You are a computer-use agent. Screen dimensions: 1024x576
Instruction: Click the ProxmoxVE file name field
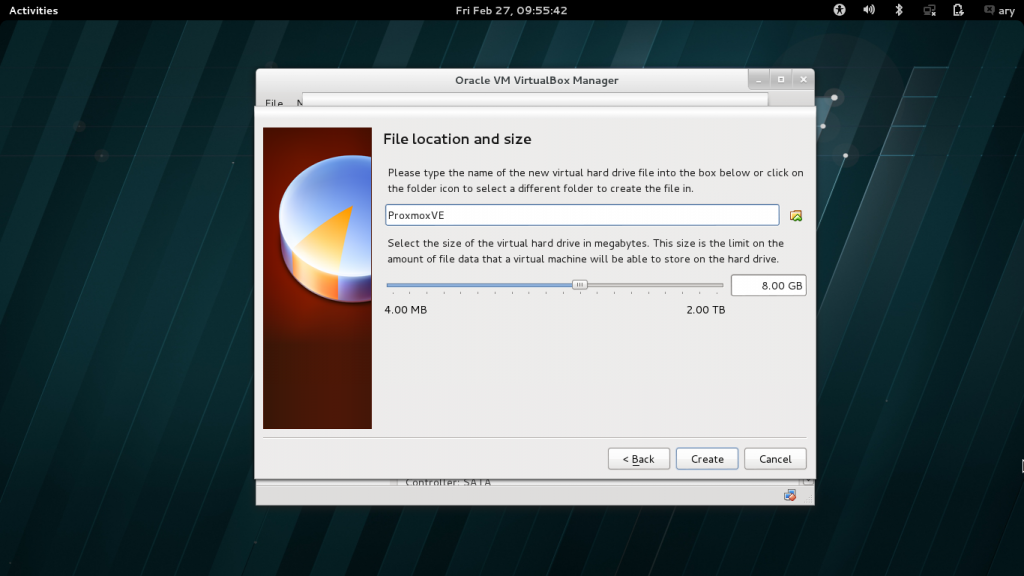click(582, 215)
